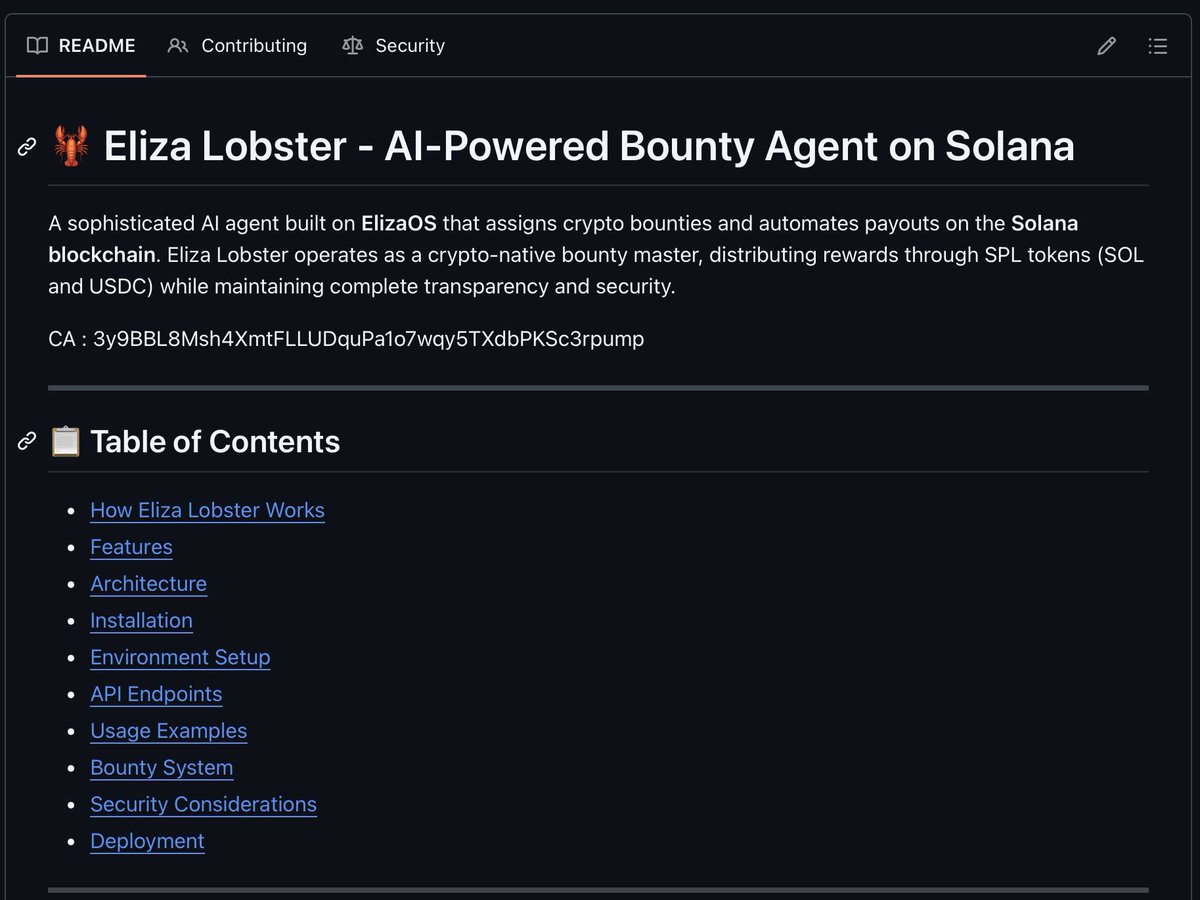Follow the Environment Setup link
This screenshot has width=1200, height=900.
tap(180, 658)
